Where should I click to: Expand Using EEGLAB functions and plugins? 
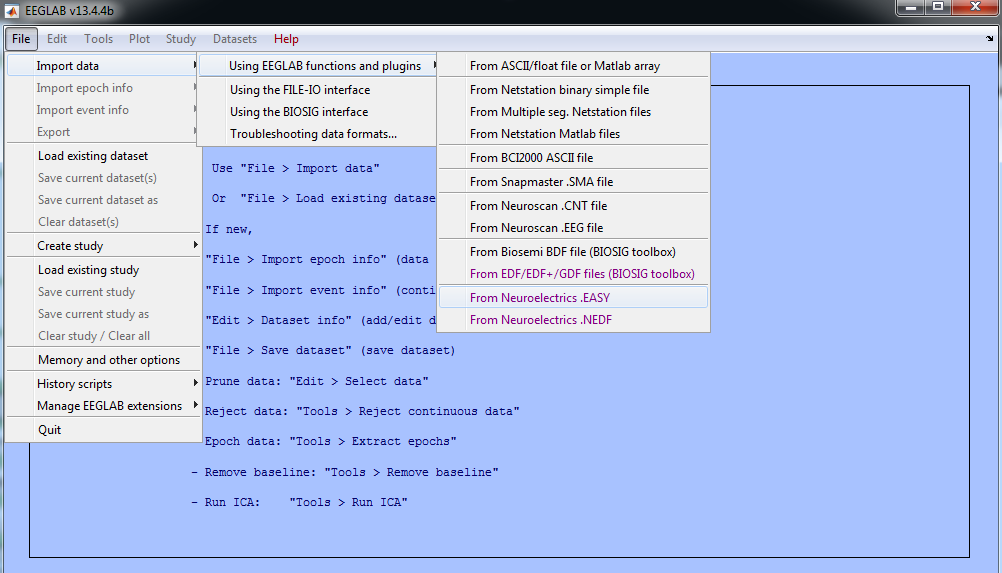318,66
